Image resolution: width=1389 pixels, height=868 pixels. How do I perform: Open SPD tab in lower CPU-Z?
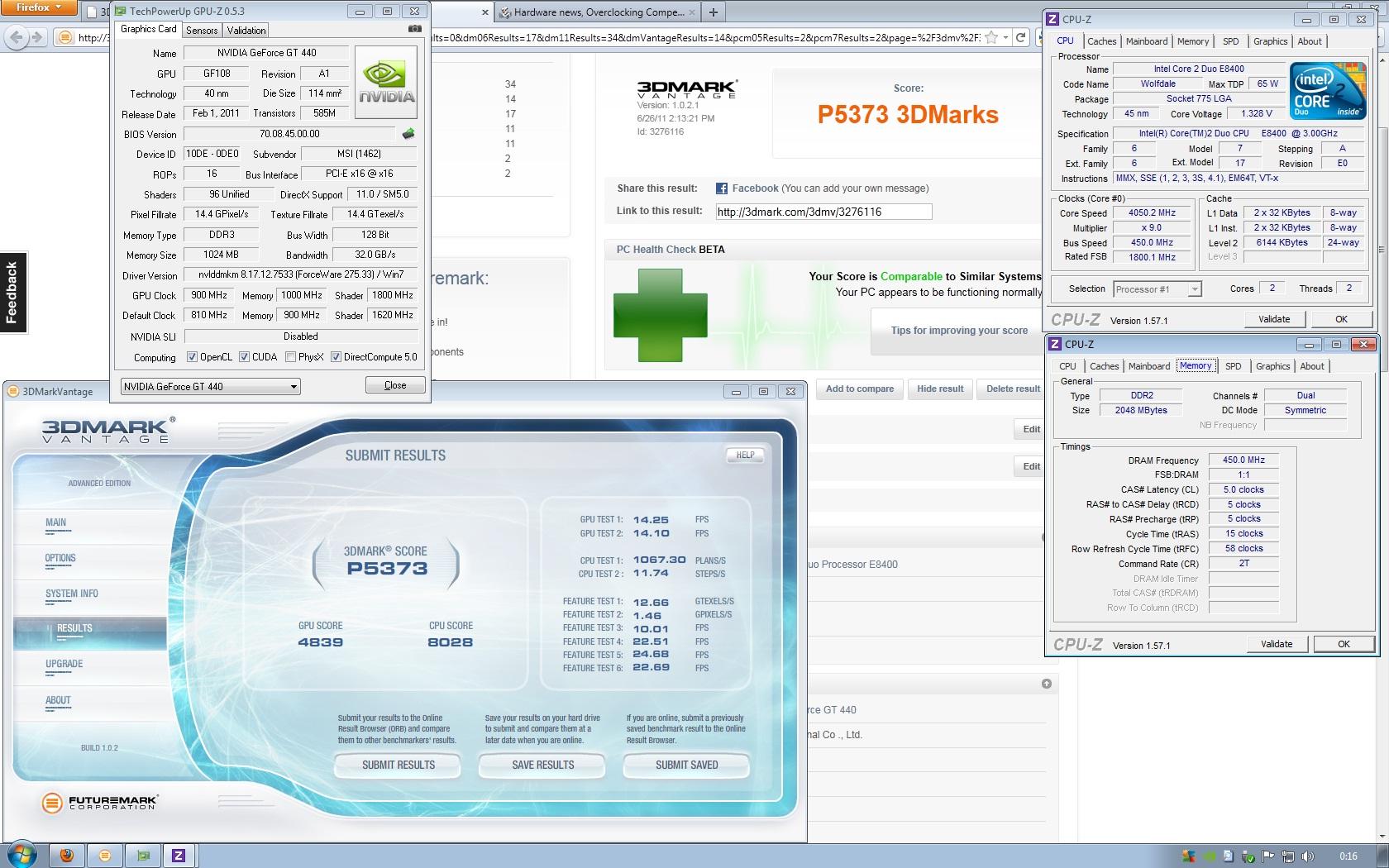point(1234,366)
